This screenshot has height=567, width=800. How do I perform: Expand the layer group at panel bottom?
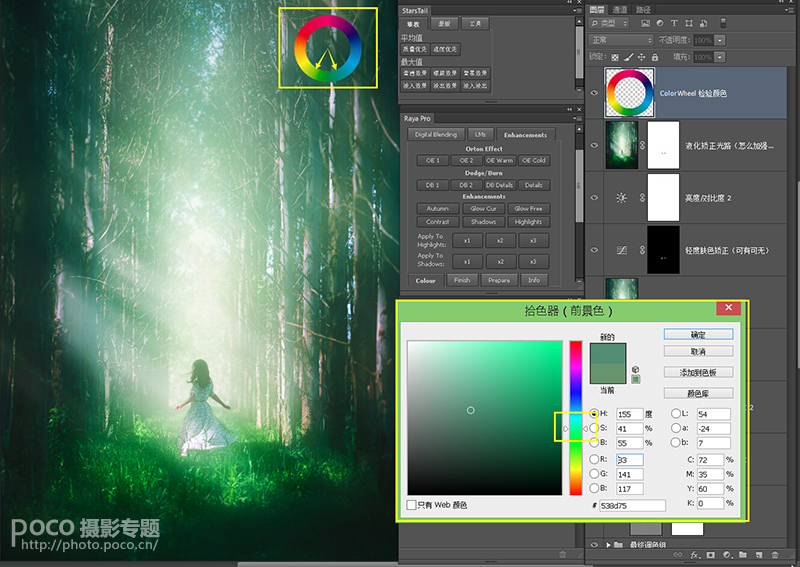pyautogui.click(x=608, y=545)
